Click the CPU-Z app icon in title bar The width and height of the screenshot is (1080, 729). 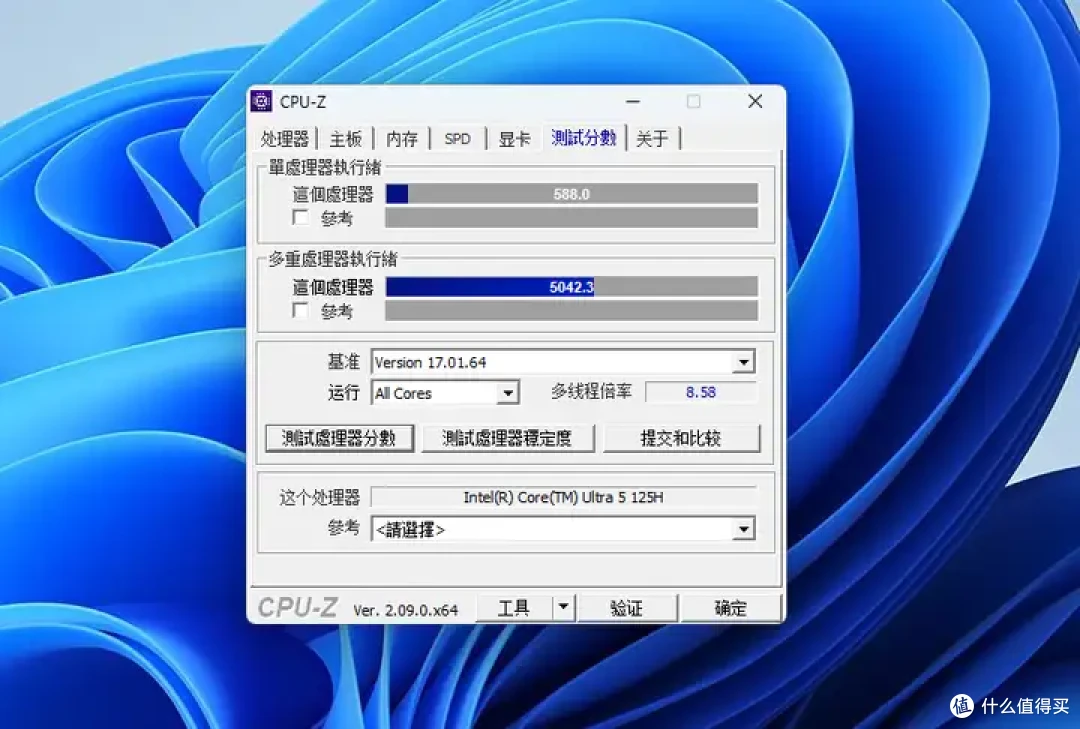tap(261, 101)
